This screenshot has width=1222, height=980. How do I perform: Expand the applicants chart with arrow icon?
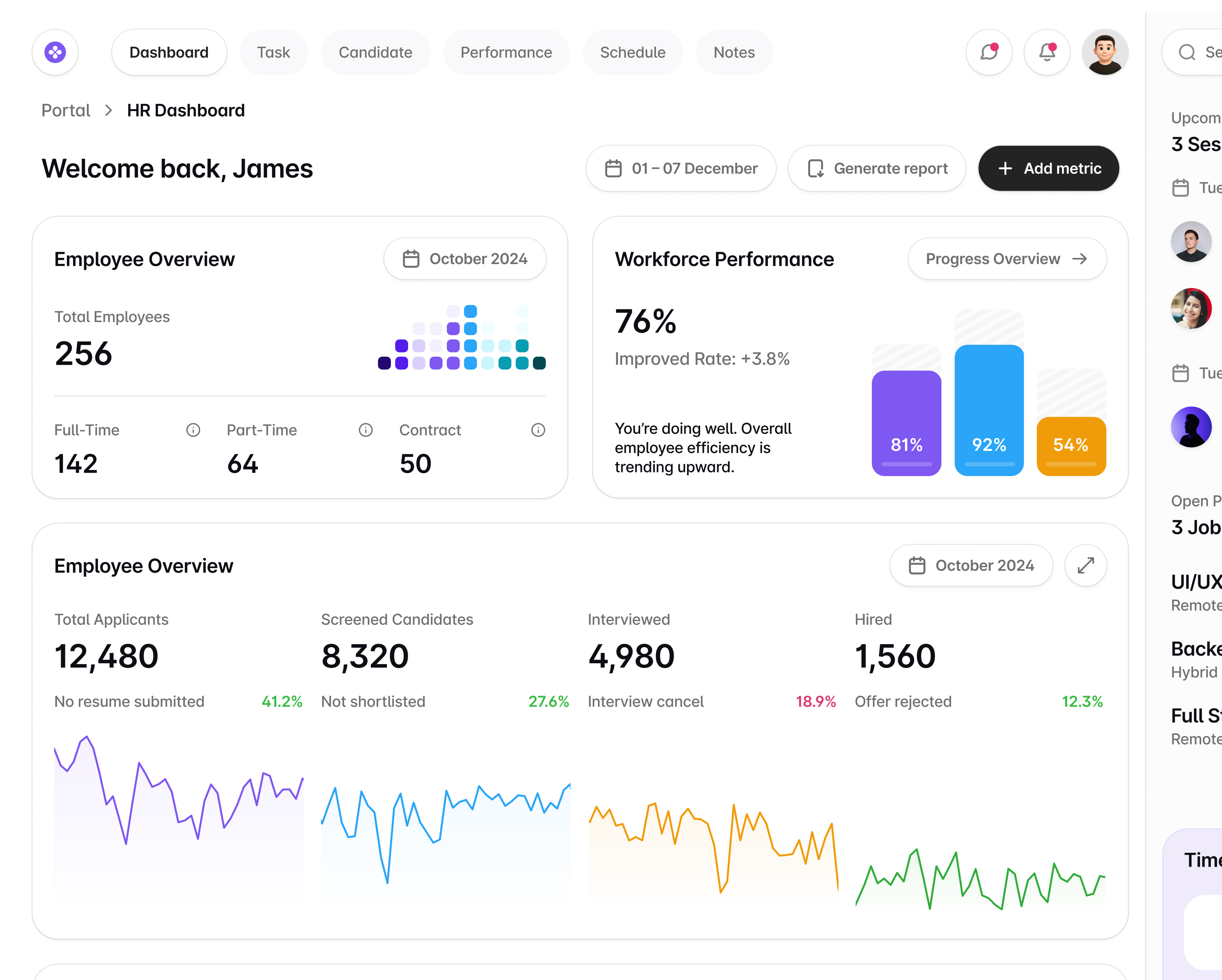click(1086, 565)
